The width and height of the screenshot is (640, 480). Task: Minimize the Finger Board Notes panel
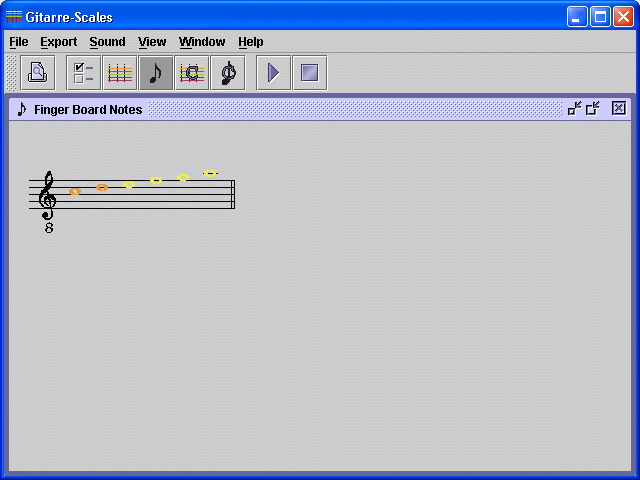click(x=574, y=108)
